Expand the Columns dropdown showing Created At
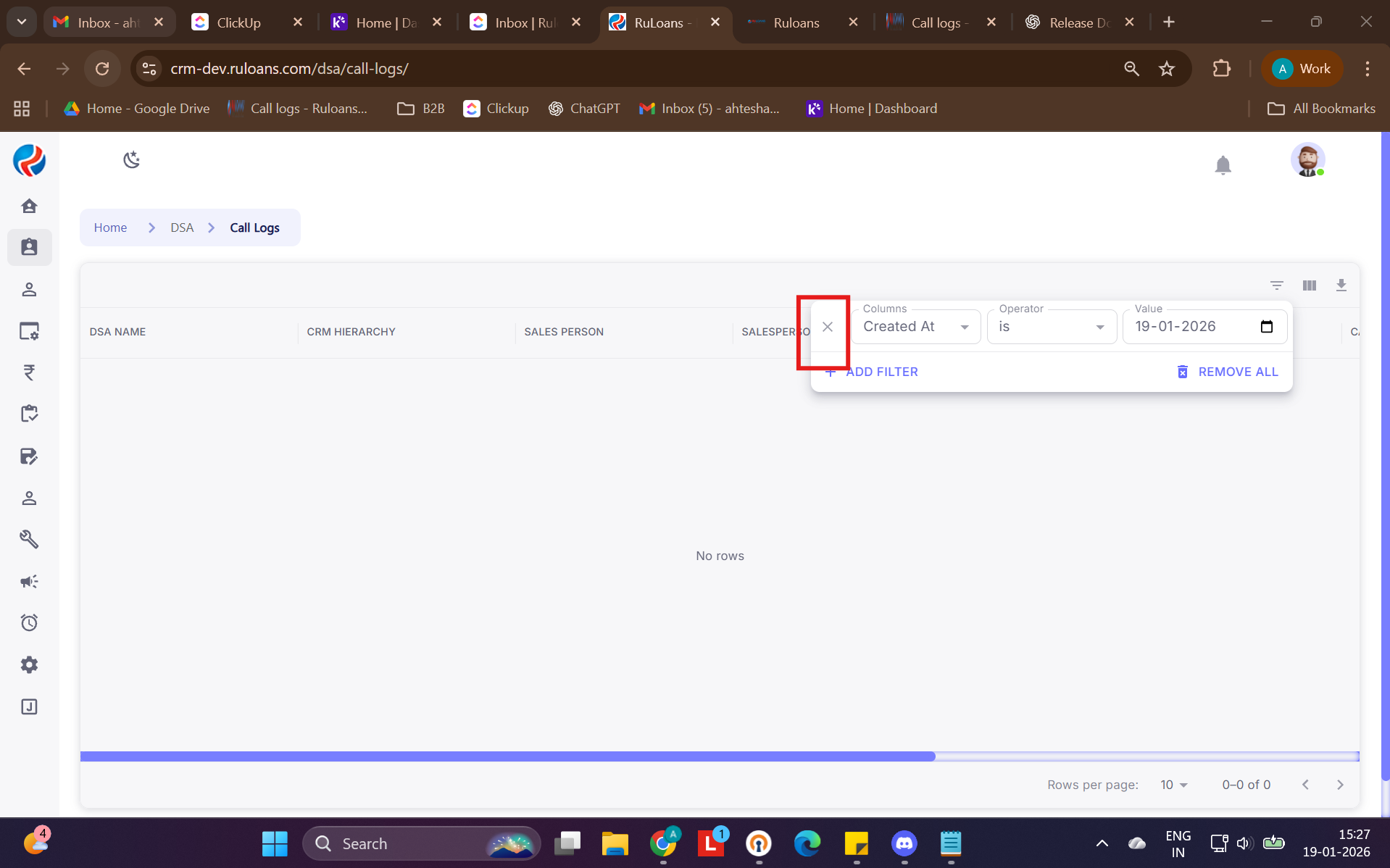 pyautogui.click(x=915, y=327)
